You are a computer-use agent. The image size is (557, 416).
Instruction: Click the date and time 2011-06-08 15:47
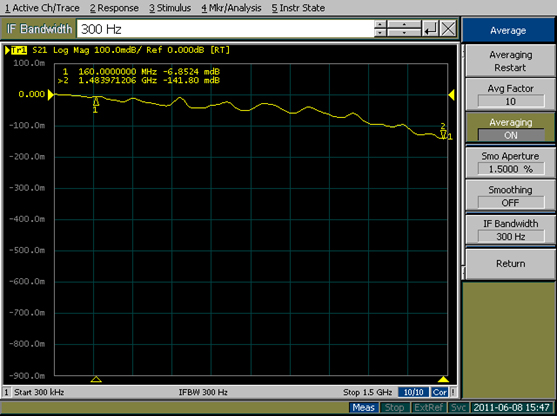pyautogui.click(x=512, y=407)
